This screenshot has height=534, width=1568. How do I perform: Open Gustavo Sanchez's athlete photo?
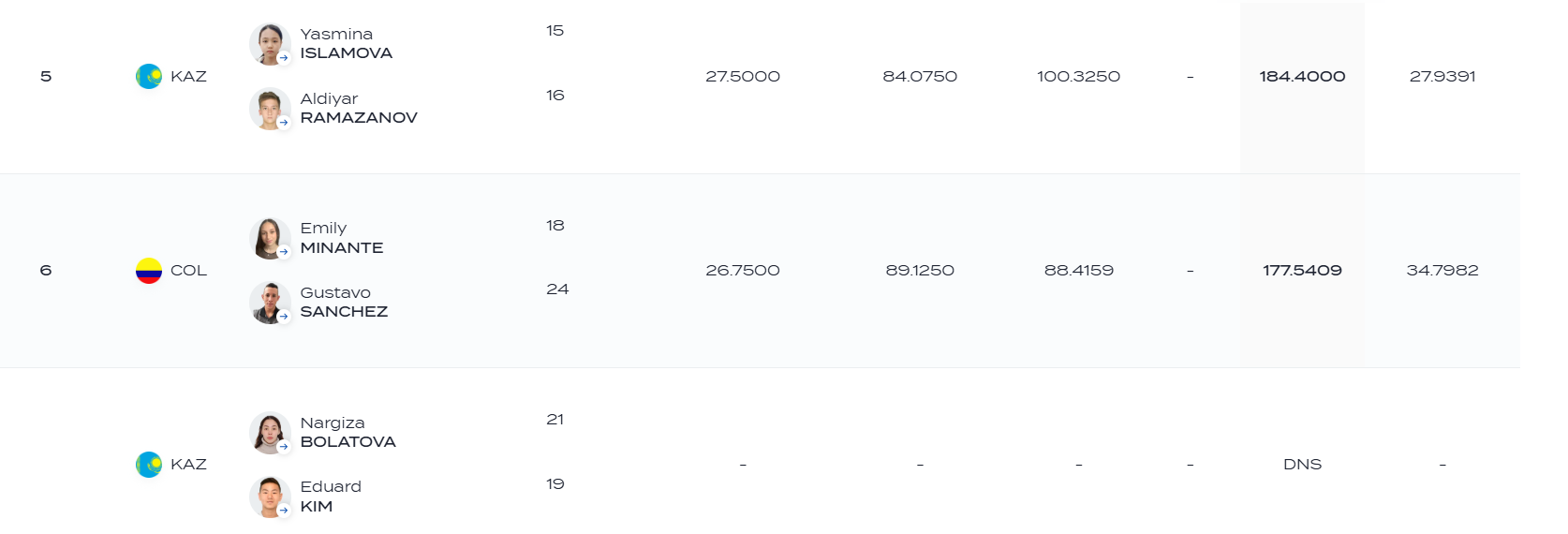click(x=270, y=303)
